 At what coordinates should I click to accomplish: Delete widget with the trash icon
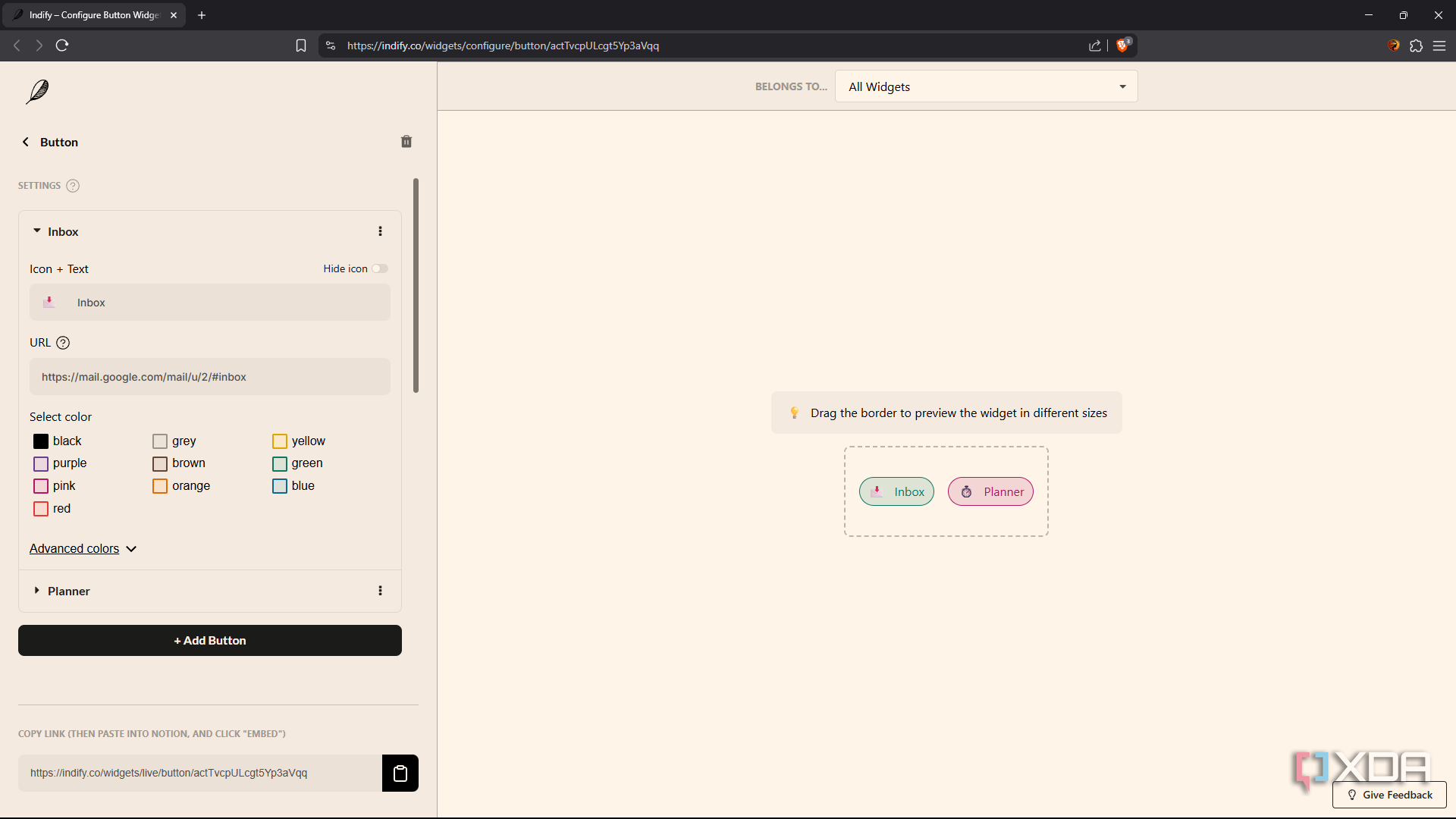pos(406,142)
